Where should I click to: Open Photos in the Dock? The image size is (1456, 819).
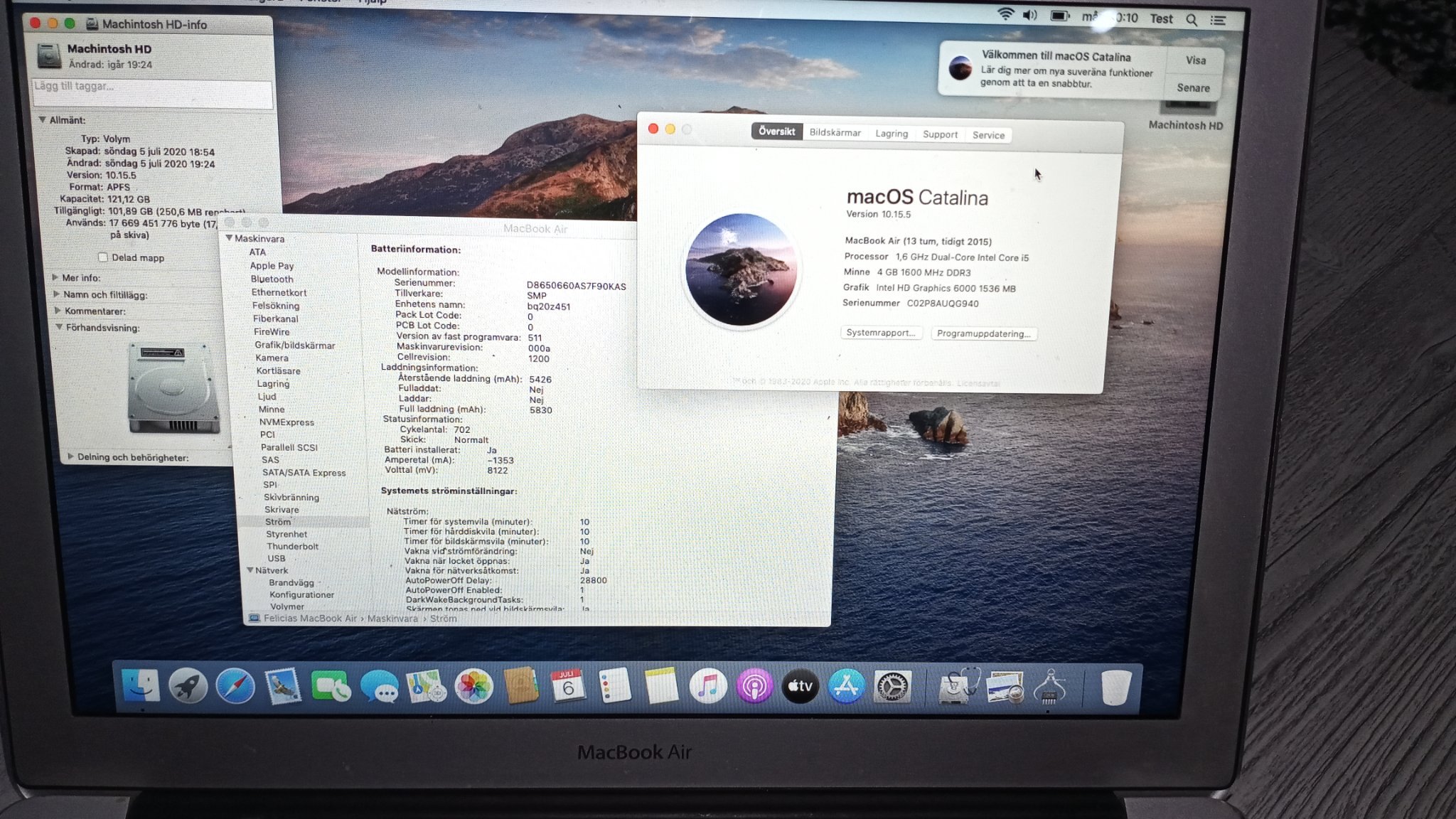[473, 687]
